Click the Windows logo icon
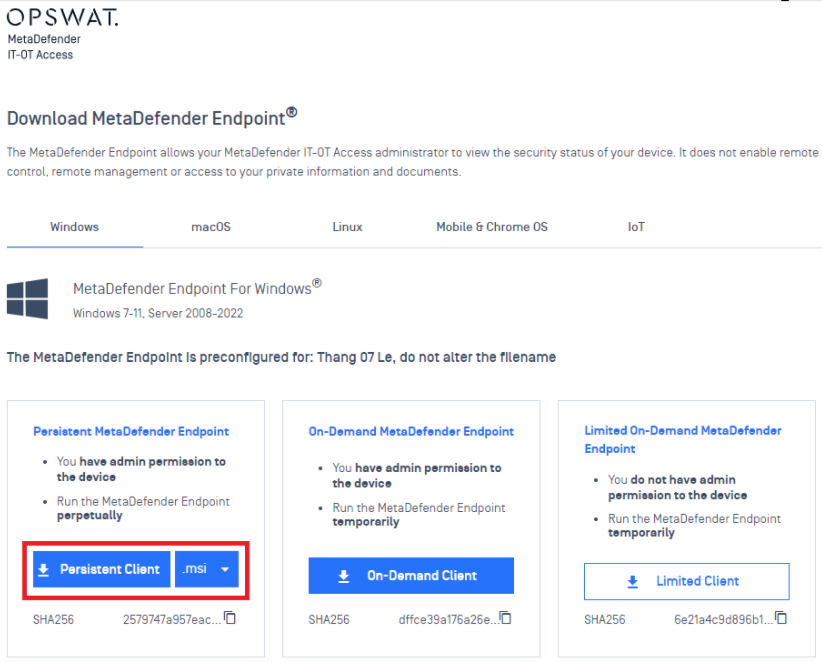The height and width of the screenshot is (662, 822). 27,298
